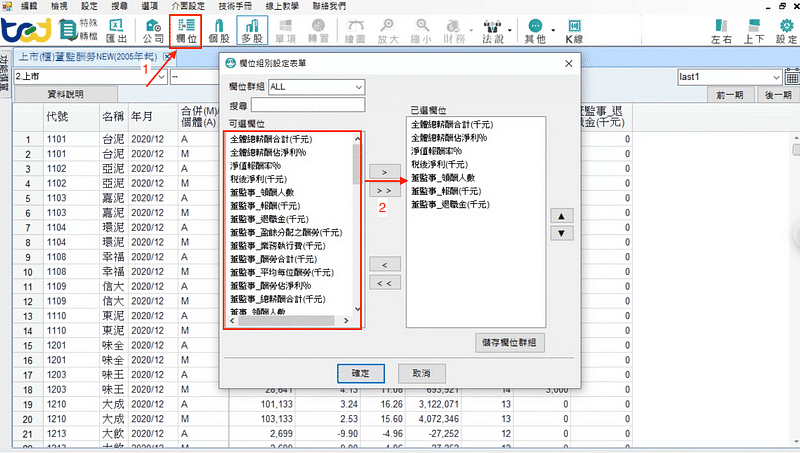Click the 左右 layout icon
The width and height of the screenshot is (800, 453).
pyautogui.click(x=722, y=29)
